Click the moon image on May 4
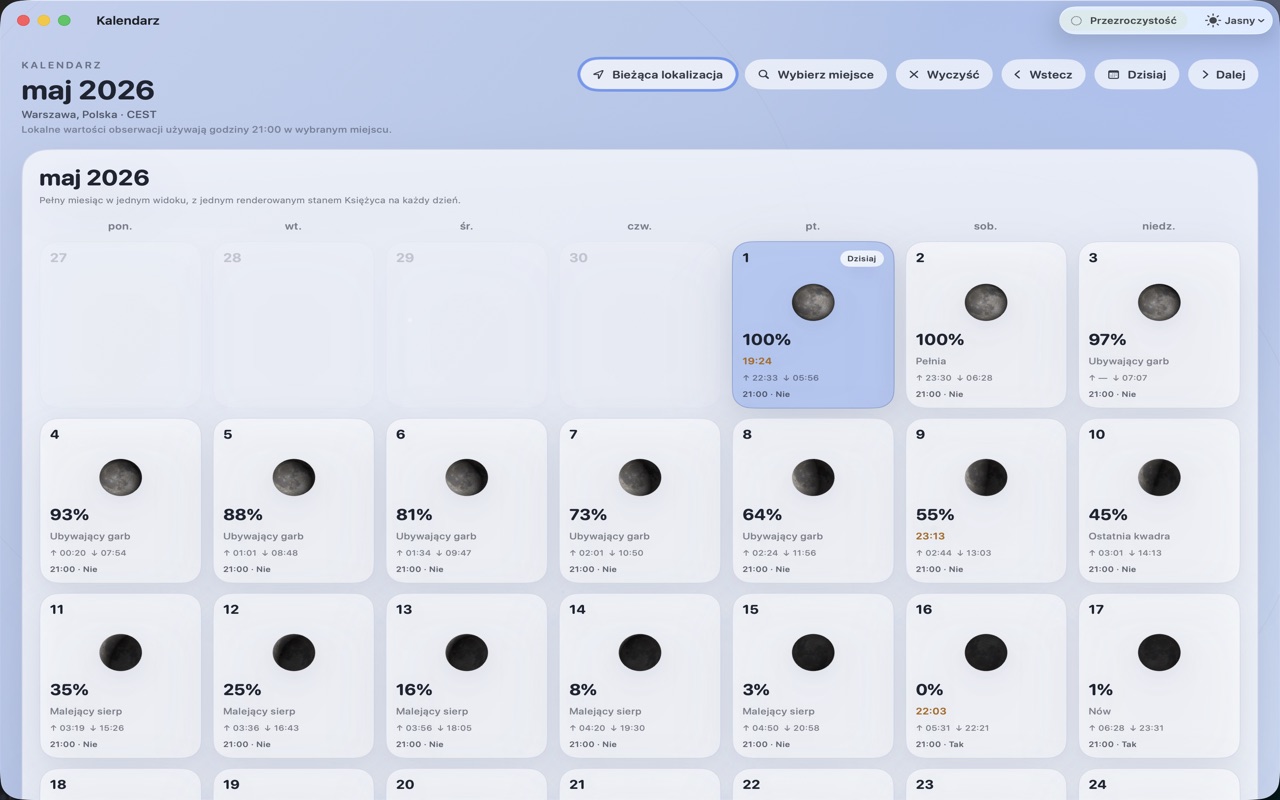This screenshot has width=1280, height=800. (x=120, y=477)
